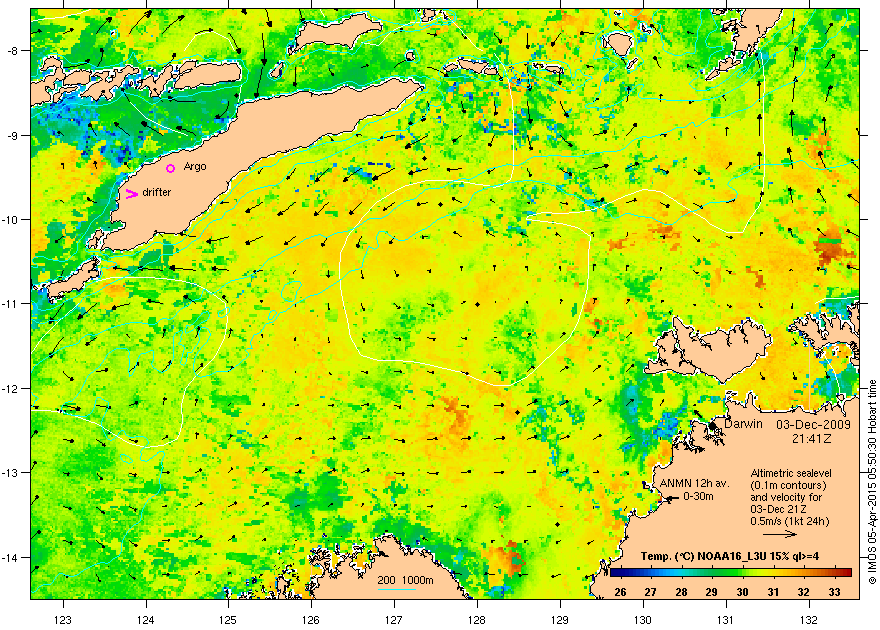Click the magenta drifter arrow marker

tap(131, 194)
